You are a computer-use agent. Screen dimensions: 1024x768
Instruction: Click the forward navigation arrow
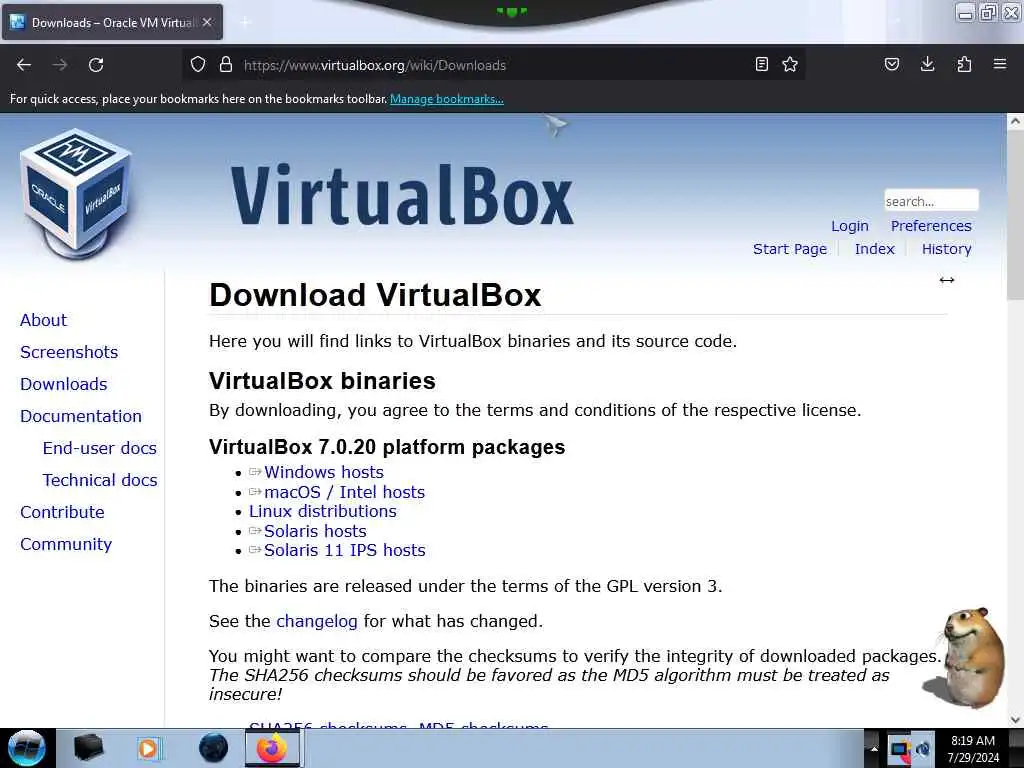(59, 65)
